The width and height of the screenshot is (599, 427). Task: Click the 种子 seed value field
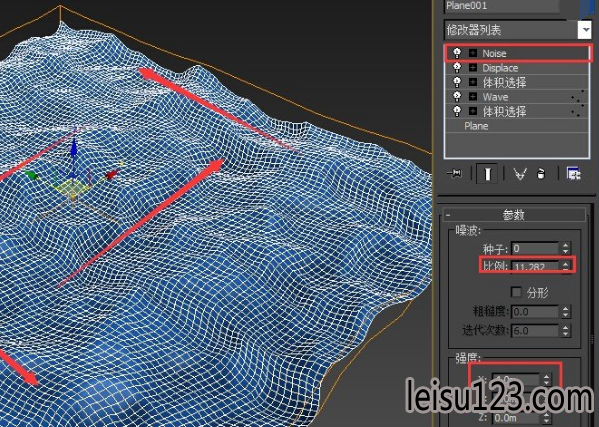point(534,248)
